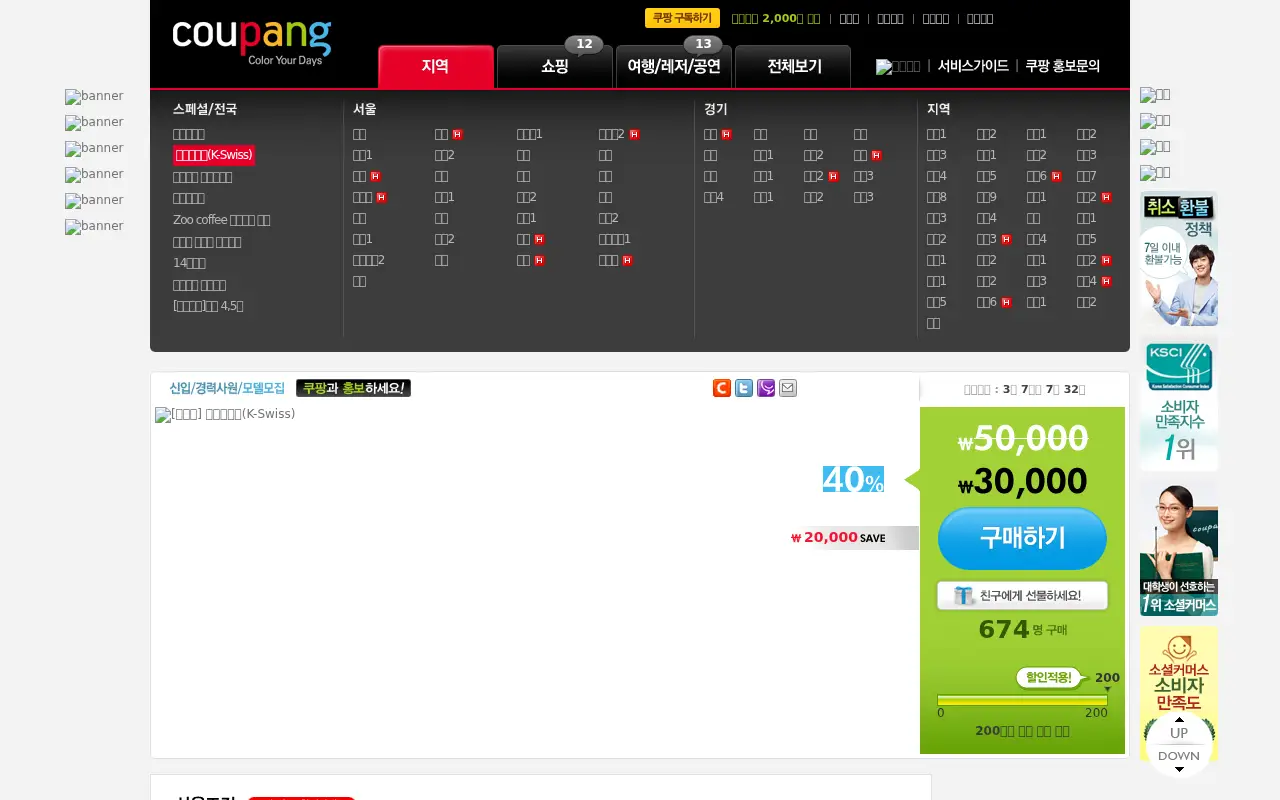Open the 대학생이 선호하는 1위 소셜커머스 banner
This screenshot has width=1280, height=800.
click(x=1179, y=549)
